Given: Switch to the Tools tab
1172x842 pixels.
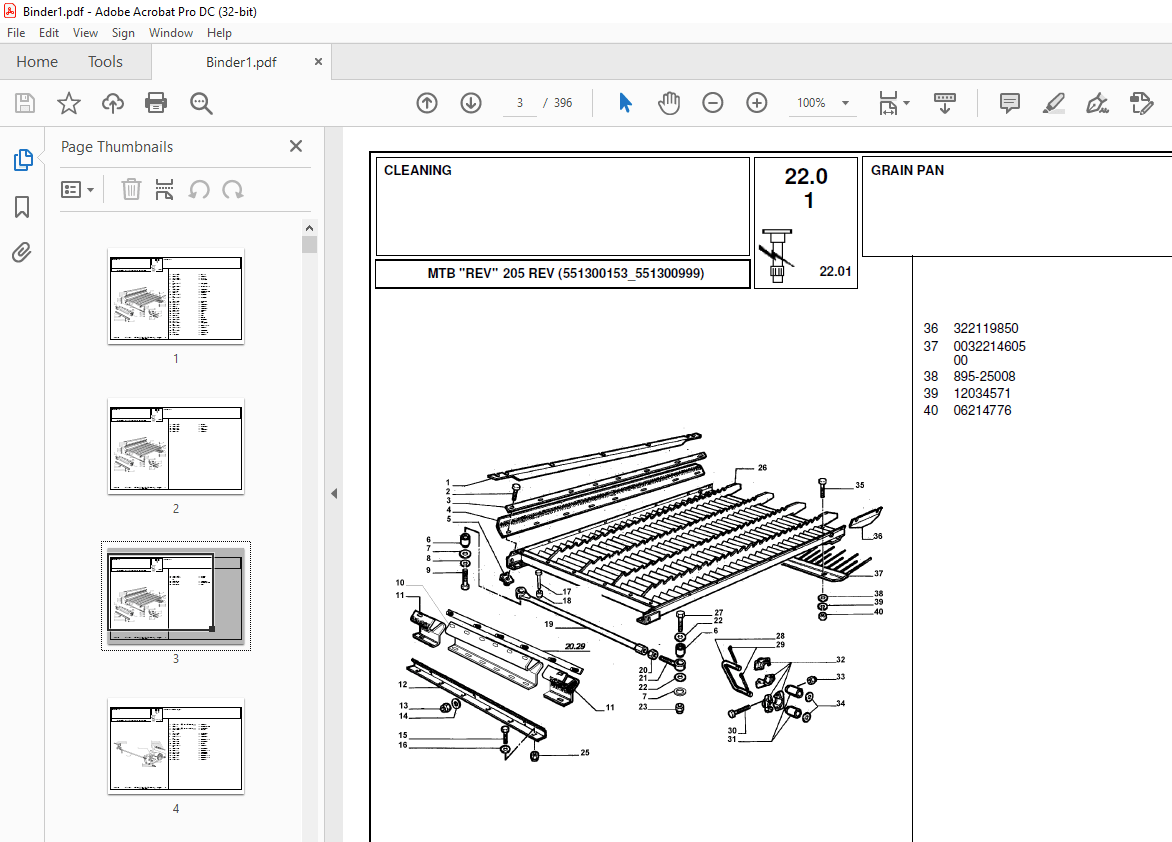Looking at the screenshot, I should 105,61.
